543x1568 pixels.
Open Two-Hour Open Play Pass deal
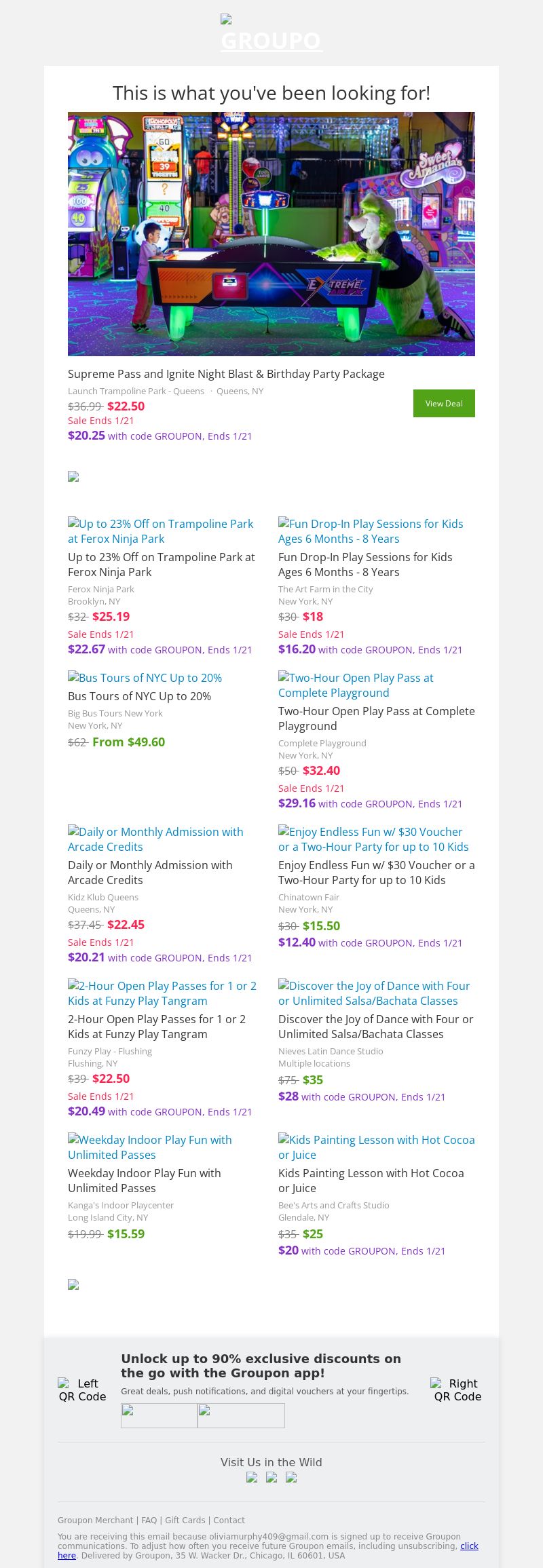(x=356, y=685)
